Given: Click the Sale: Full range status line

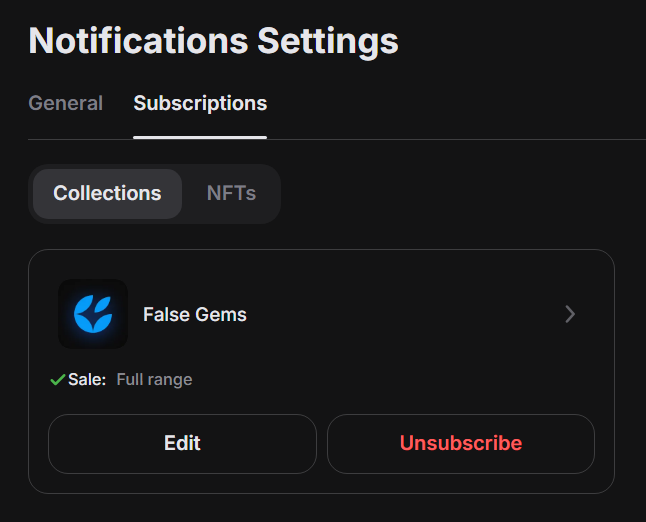Looking at the screenshot, I should tap(120, 380).
